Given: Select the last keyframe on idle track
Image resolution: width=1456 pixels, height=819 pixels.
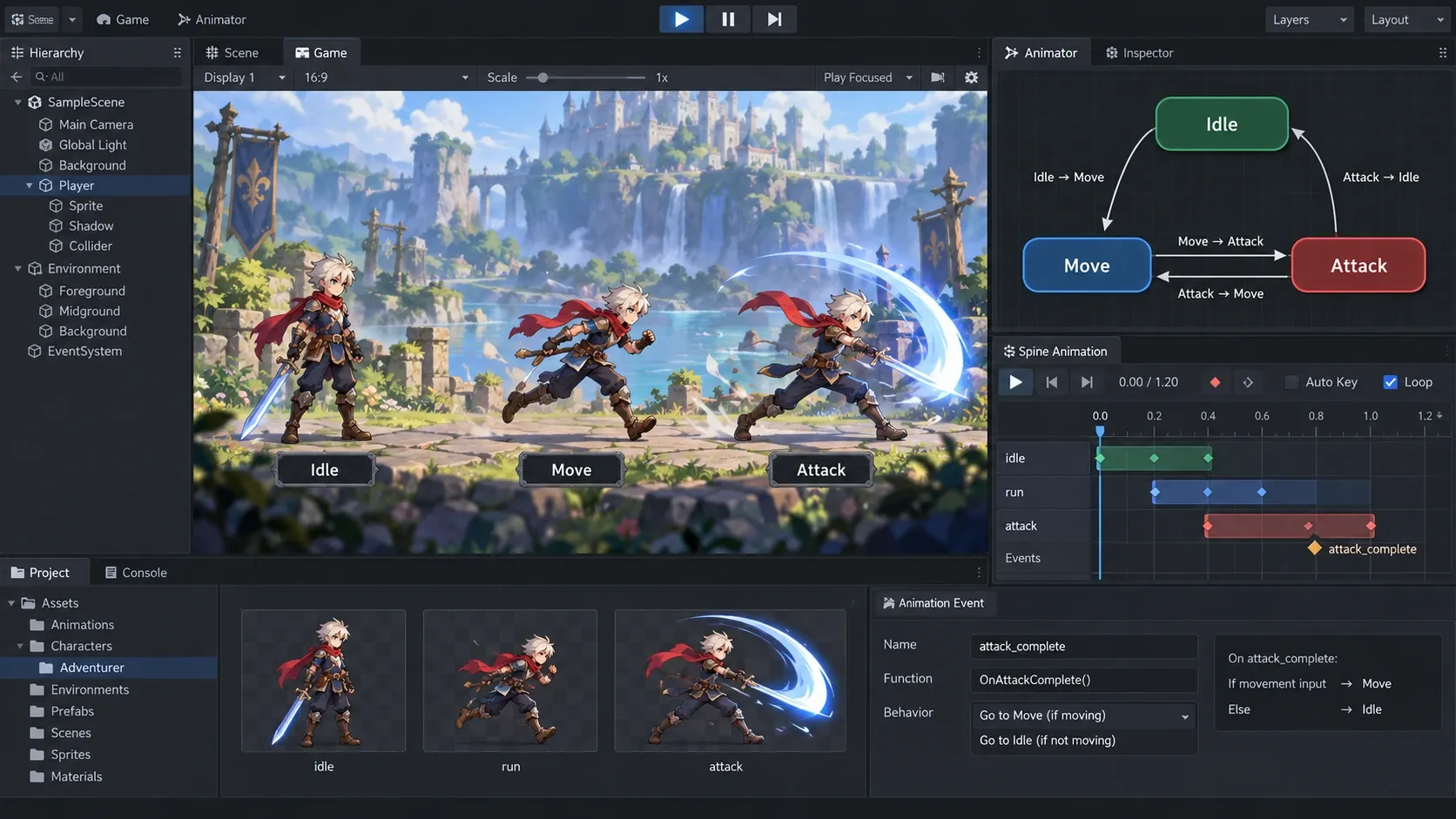Looking at the screenshot, I should click(1208, 458).
